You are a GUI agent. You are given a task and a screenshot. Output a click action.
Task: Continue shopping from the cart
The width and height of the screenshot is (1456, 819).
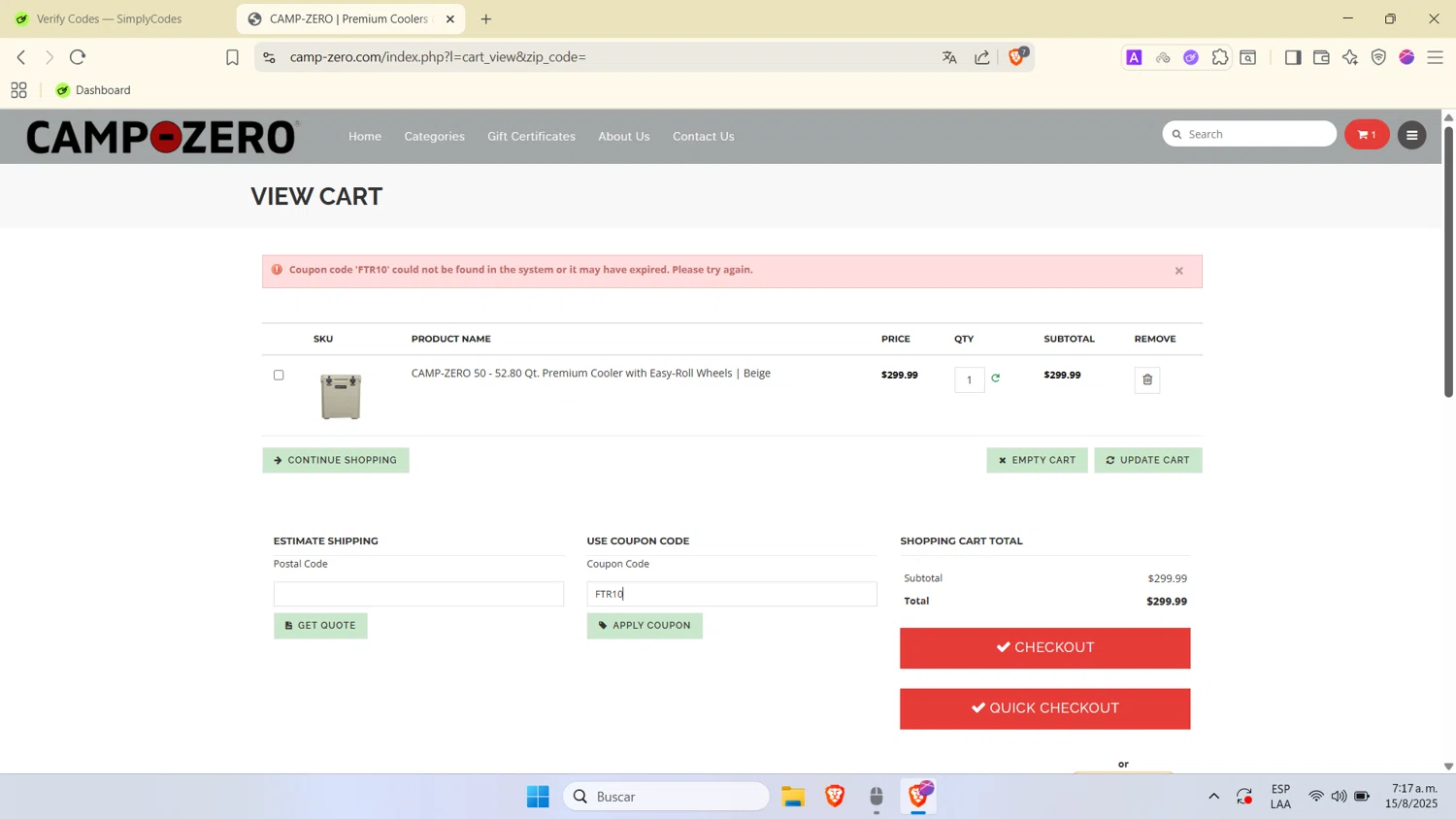point(336,460)
